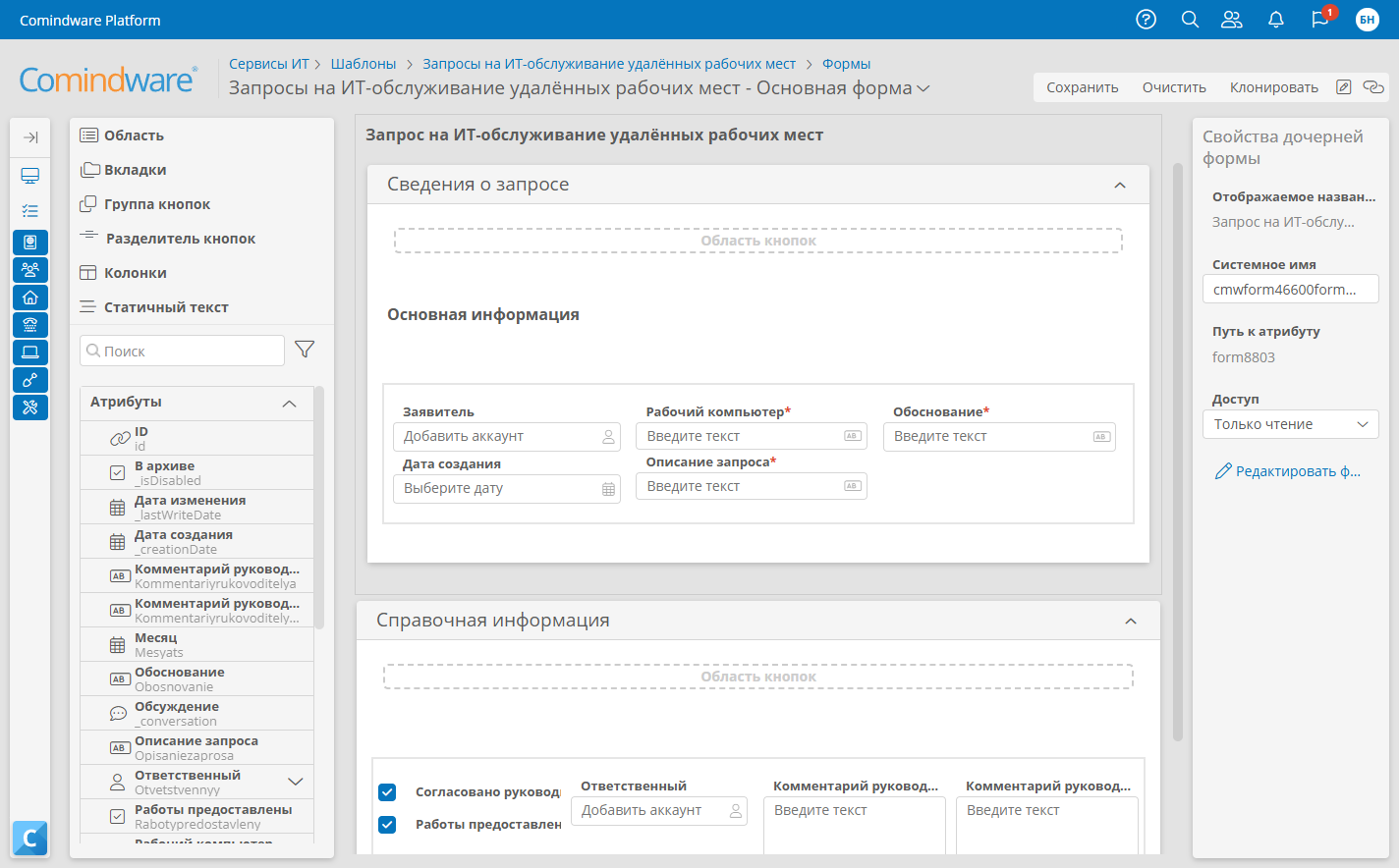Viewport: 1399px width, 868px height.
Task: Click Очистить button
Action: pyautogui.click(x=1174, y=87)
